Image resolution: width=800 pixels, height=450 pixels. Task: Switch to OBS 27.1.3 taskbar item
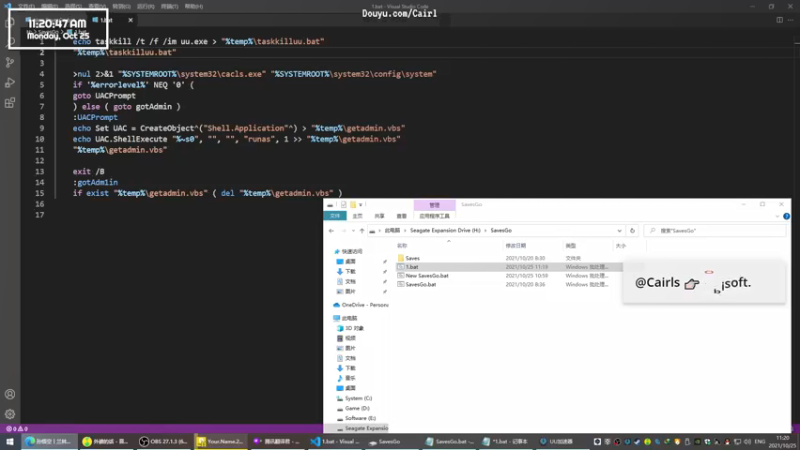click(x=164, y=441)
